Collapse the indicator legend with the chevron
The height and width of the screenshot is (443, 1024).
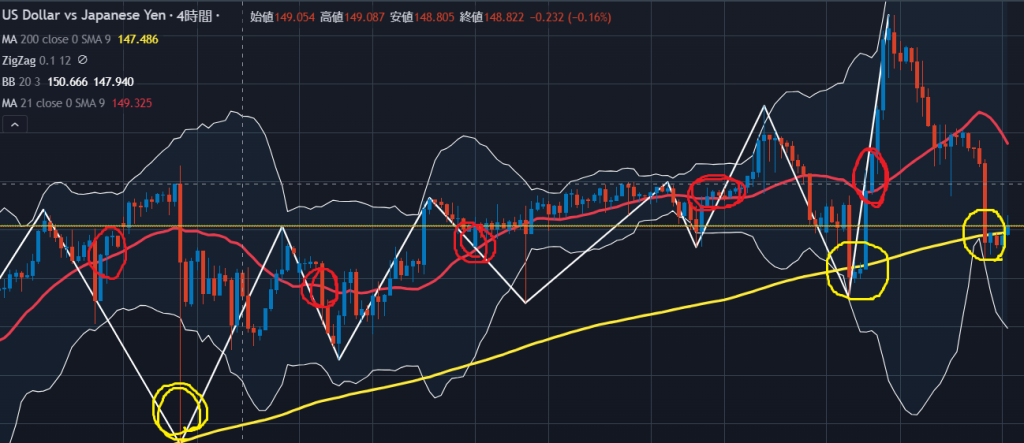click(x=15, y=124)
